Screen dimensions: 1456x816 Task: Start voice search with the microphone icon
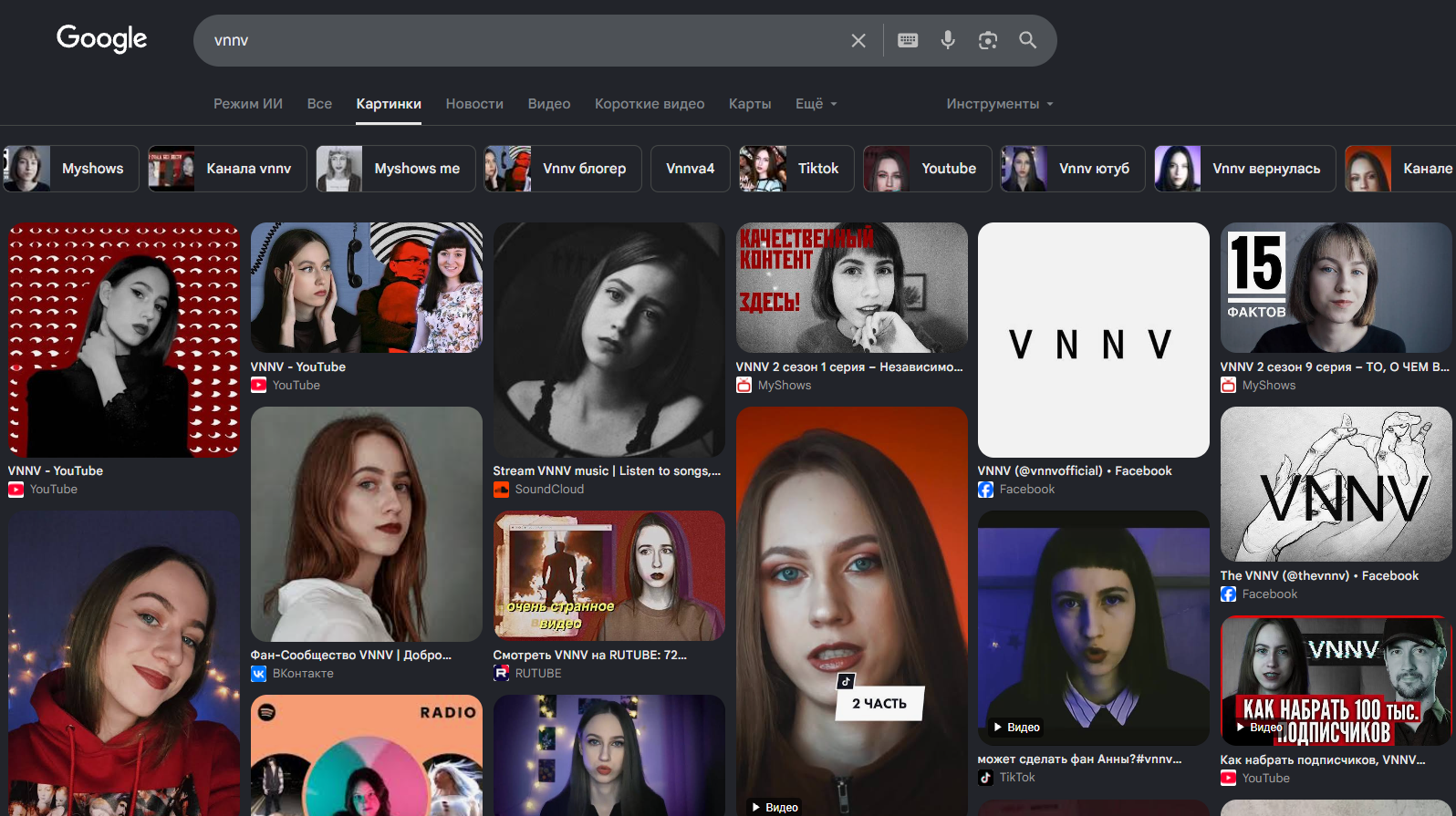(x=948, y=40)
